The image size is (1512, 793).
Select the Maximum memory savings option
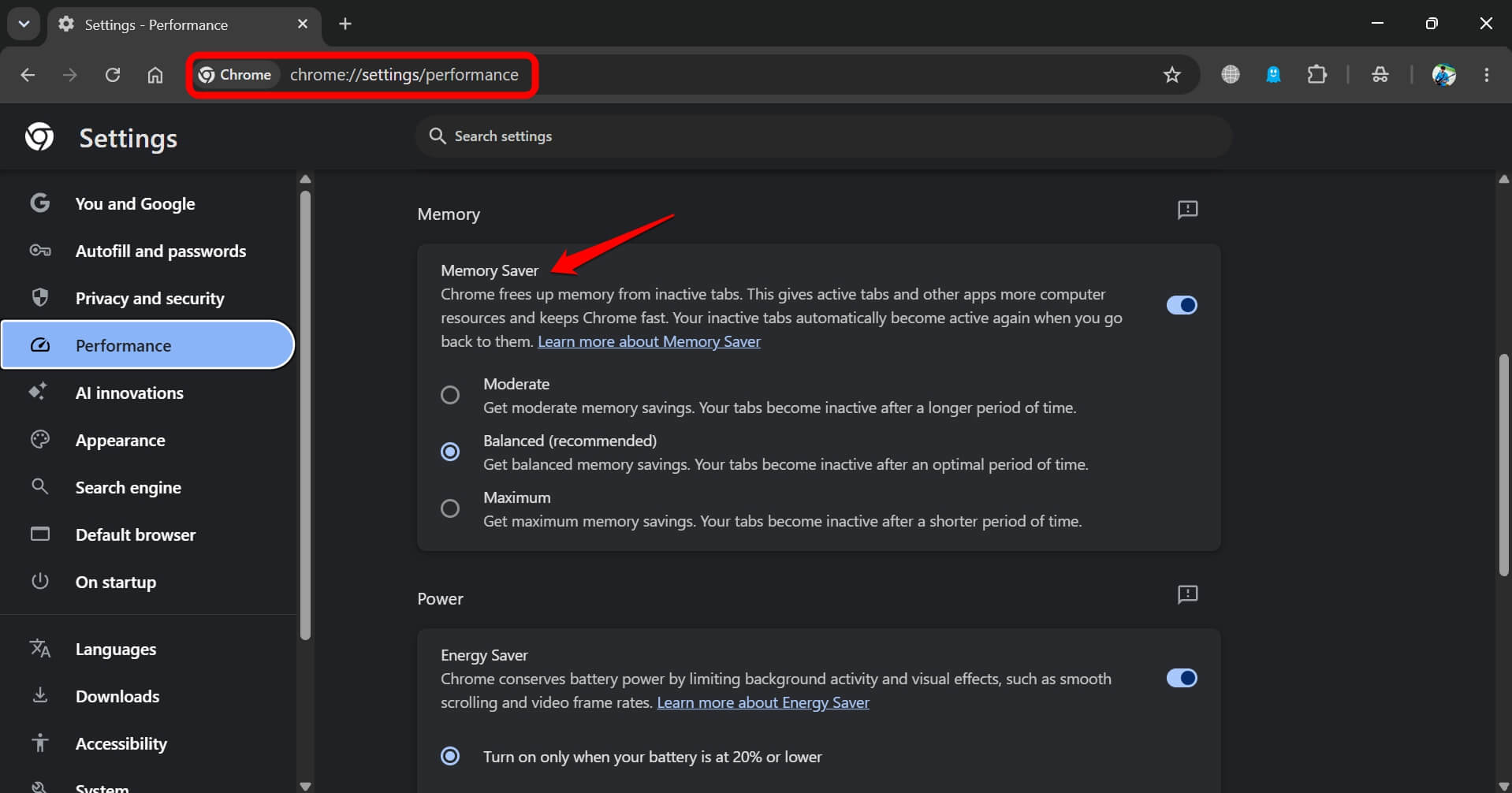click(x=450, y=508)
